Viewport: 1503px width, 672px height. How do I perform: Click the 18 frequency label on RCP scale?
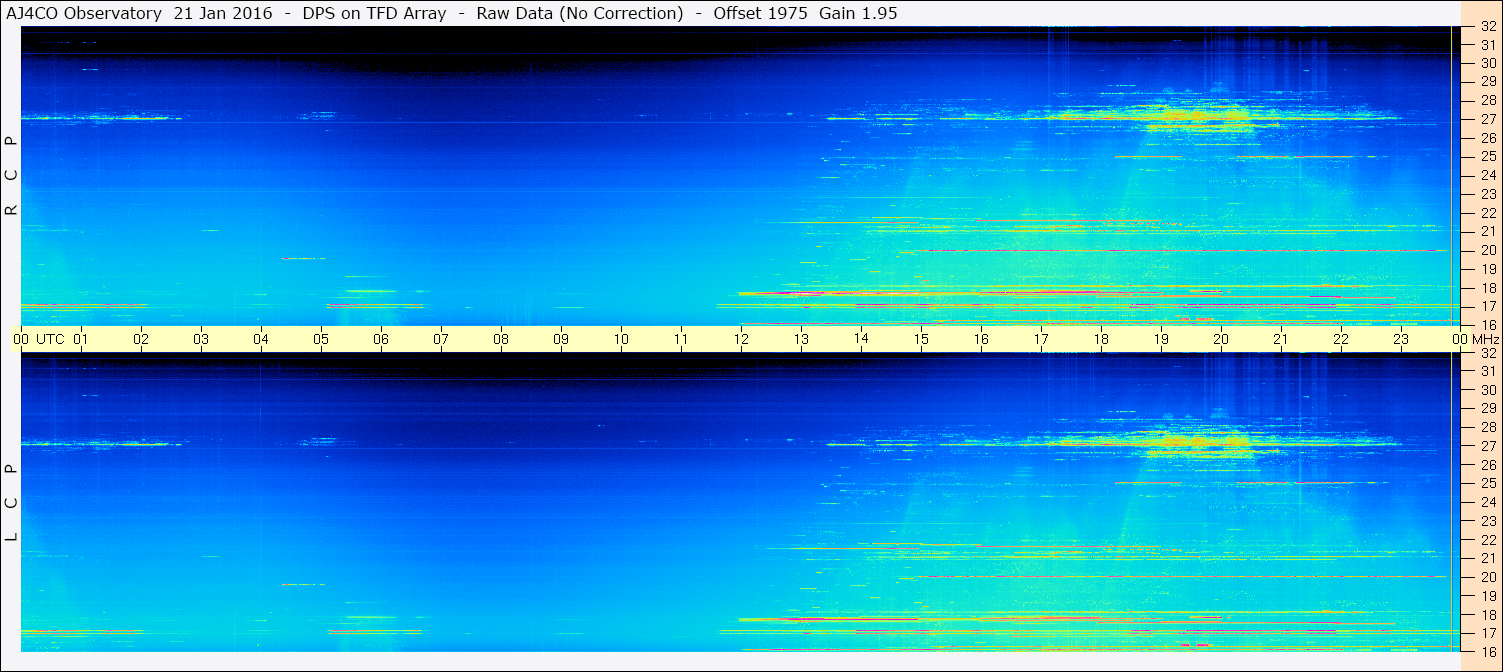(1487, 287)
